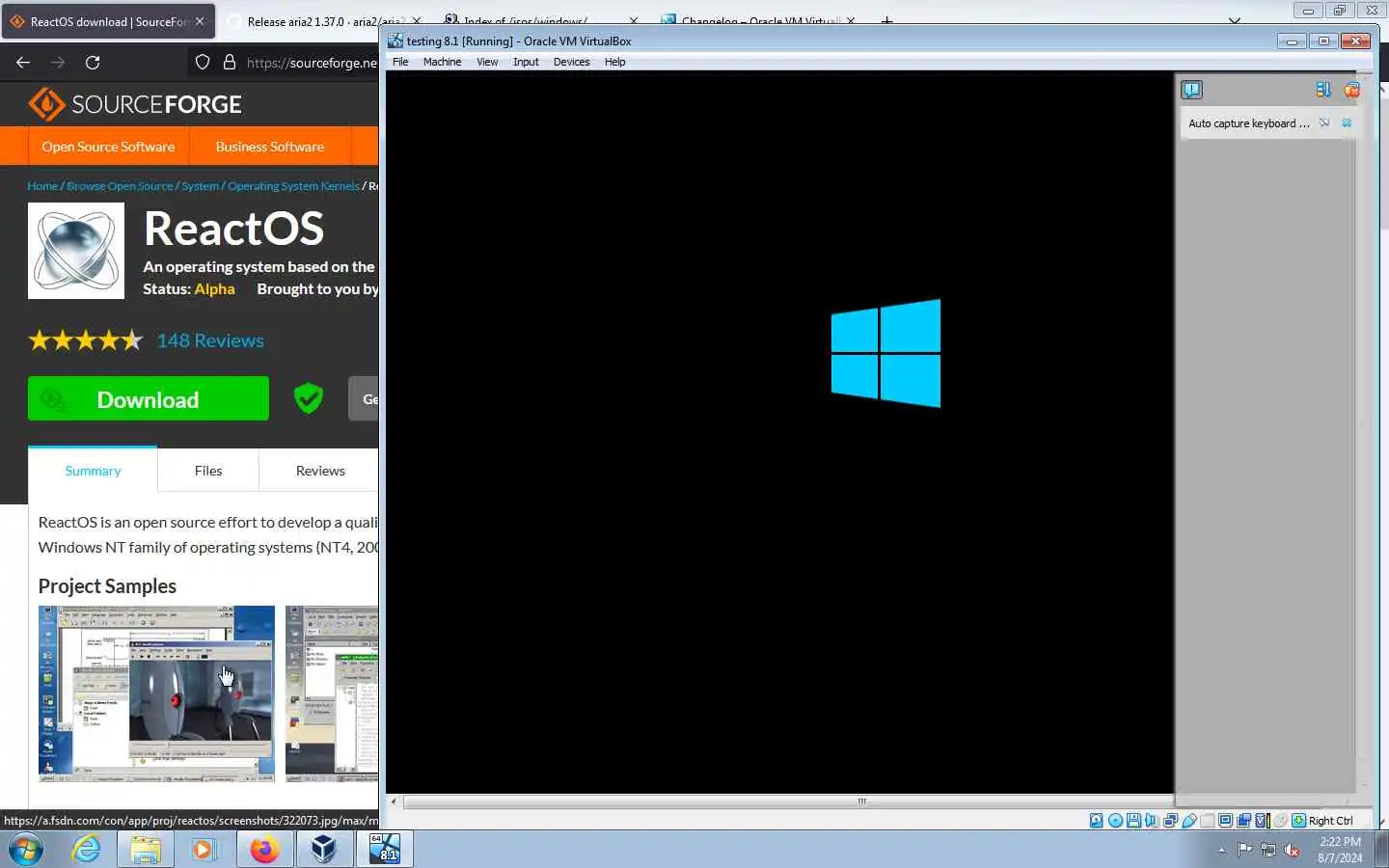1389x868 pixels.
Task: Click the site padlock icon in address bar
Action: click(x=230, y=62)
